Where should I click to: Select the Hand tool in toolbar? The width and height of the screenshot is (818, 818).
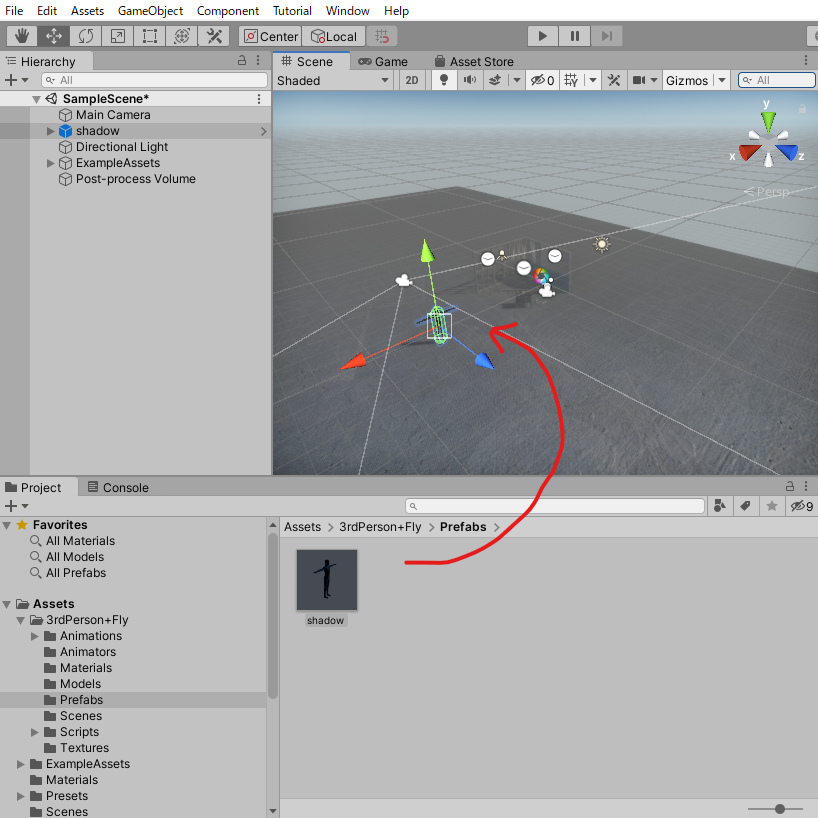[x=22, y=36]
